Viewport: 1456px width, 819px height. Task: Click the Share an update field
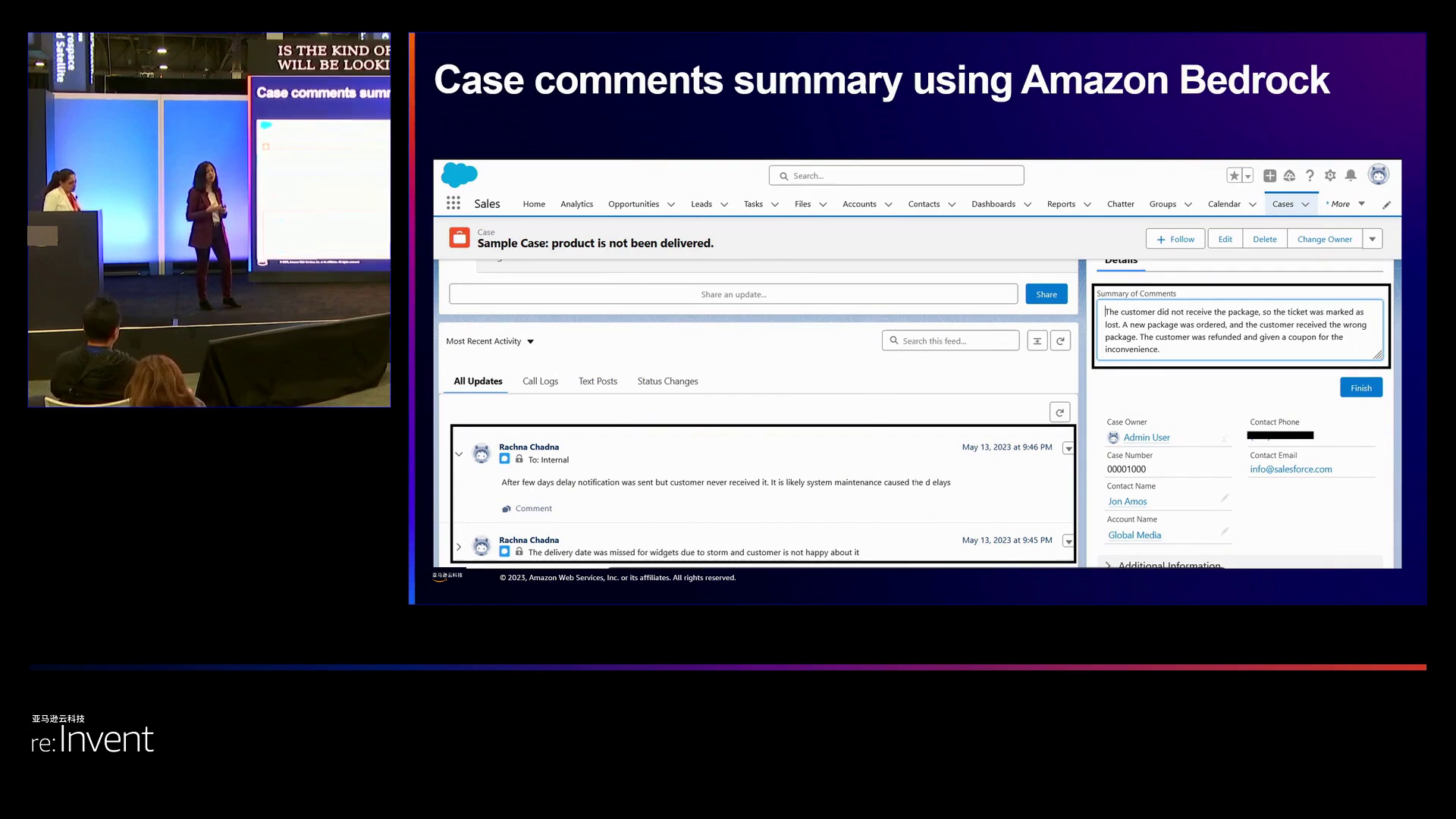pyautogui.click(x=733, y=294)
